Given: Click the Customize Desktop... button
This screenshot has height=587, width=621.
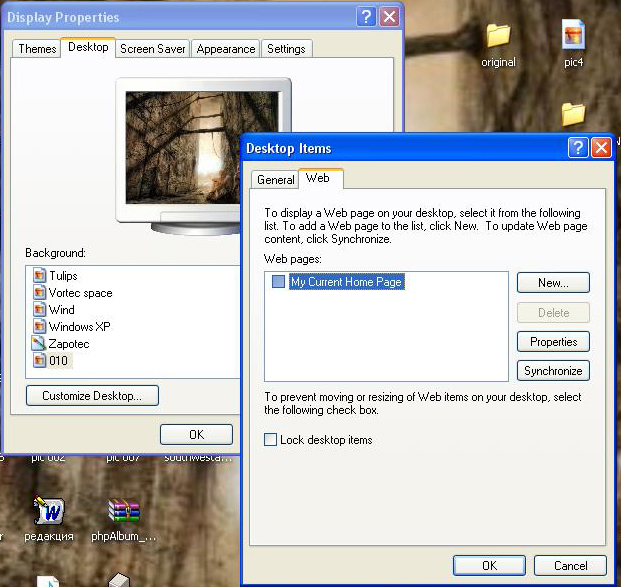Looking at the screenshot, I should pos(92,396).
